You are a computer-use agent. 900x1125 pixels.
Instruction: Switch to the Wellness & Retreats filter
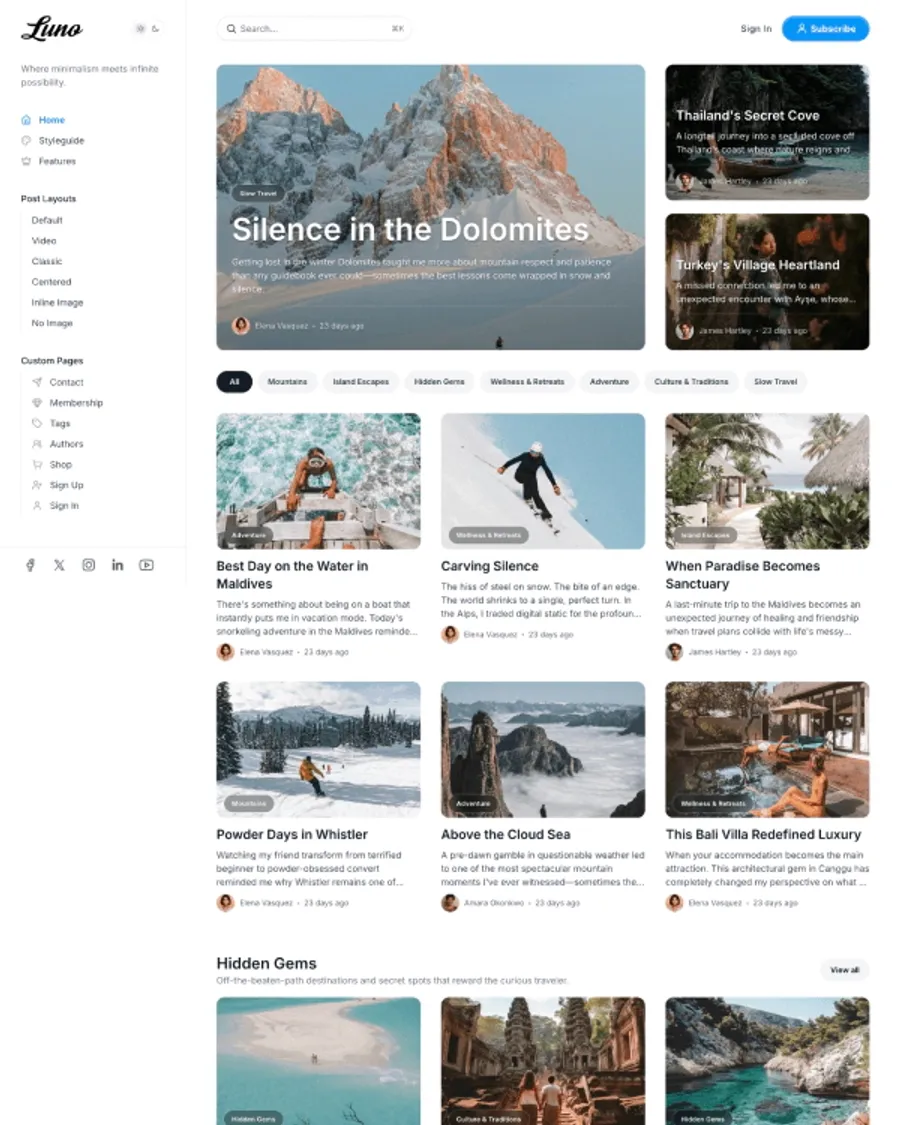(x=527, y=381)
